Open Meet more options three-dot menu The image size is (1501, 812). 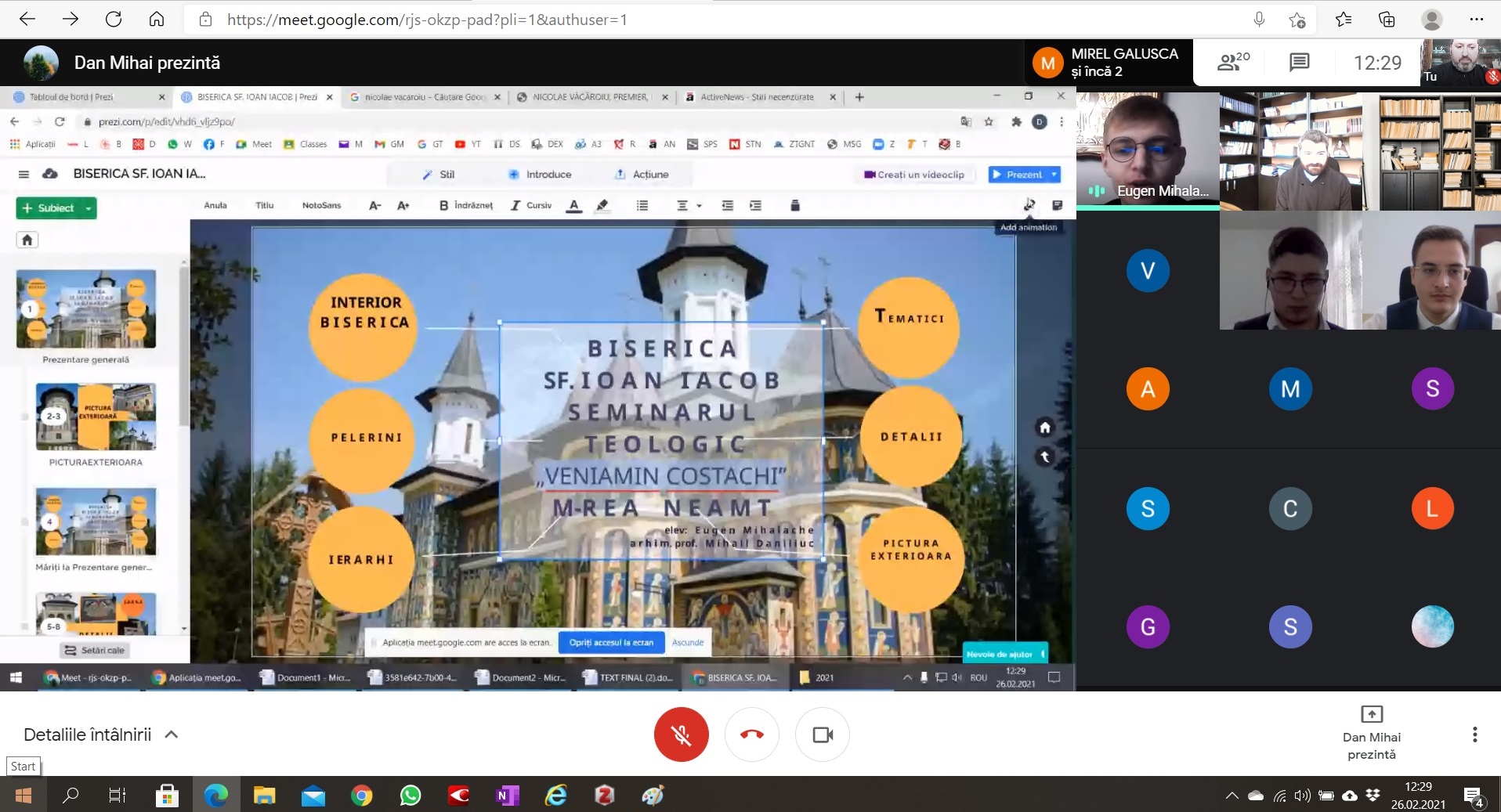[x=1474, y=734]
